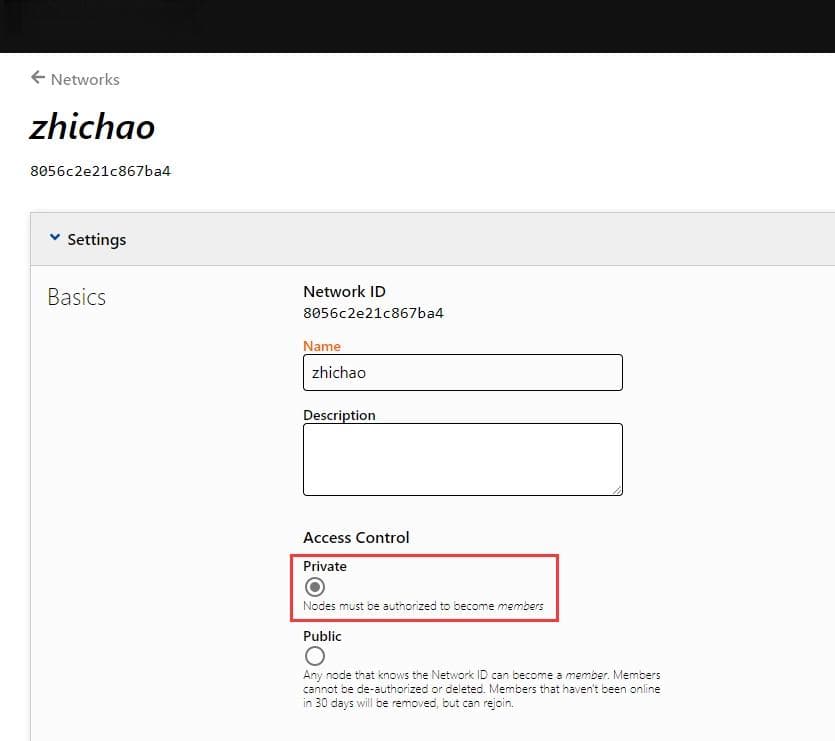Select the Public access control radio button
The image size is (835, 741).
315,656
